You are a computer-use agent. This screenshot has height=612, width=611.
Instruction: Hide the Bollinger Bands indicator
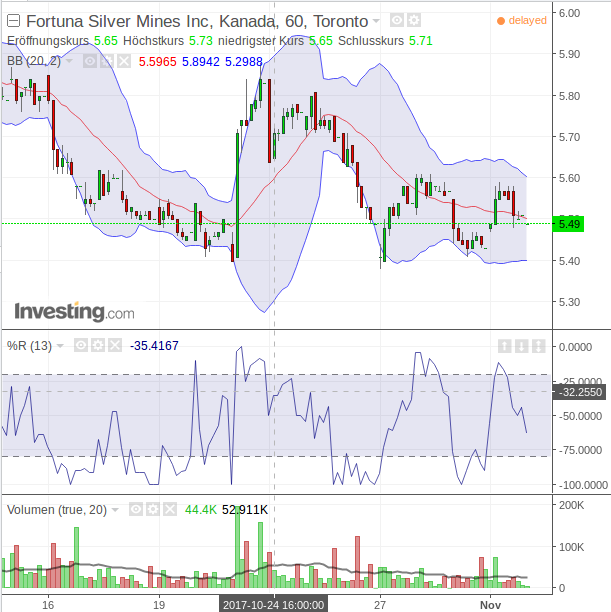click(88, 61)
